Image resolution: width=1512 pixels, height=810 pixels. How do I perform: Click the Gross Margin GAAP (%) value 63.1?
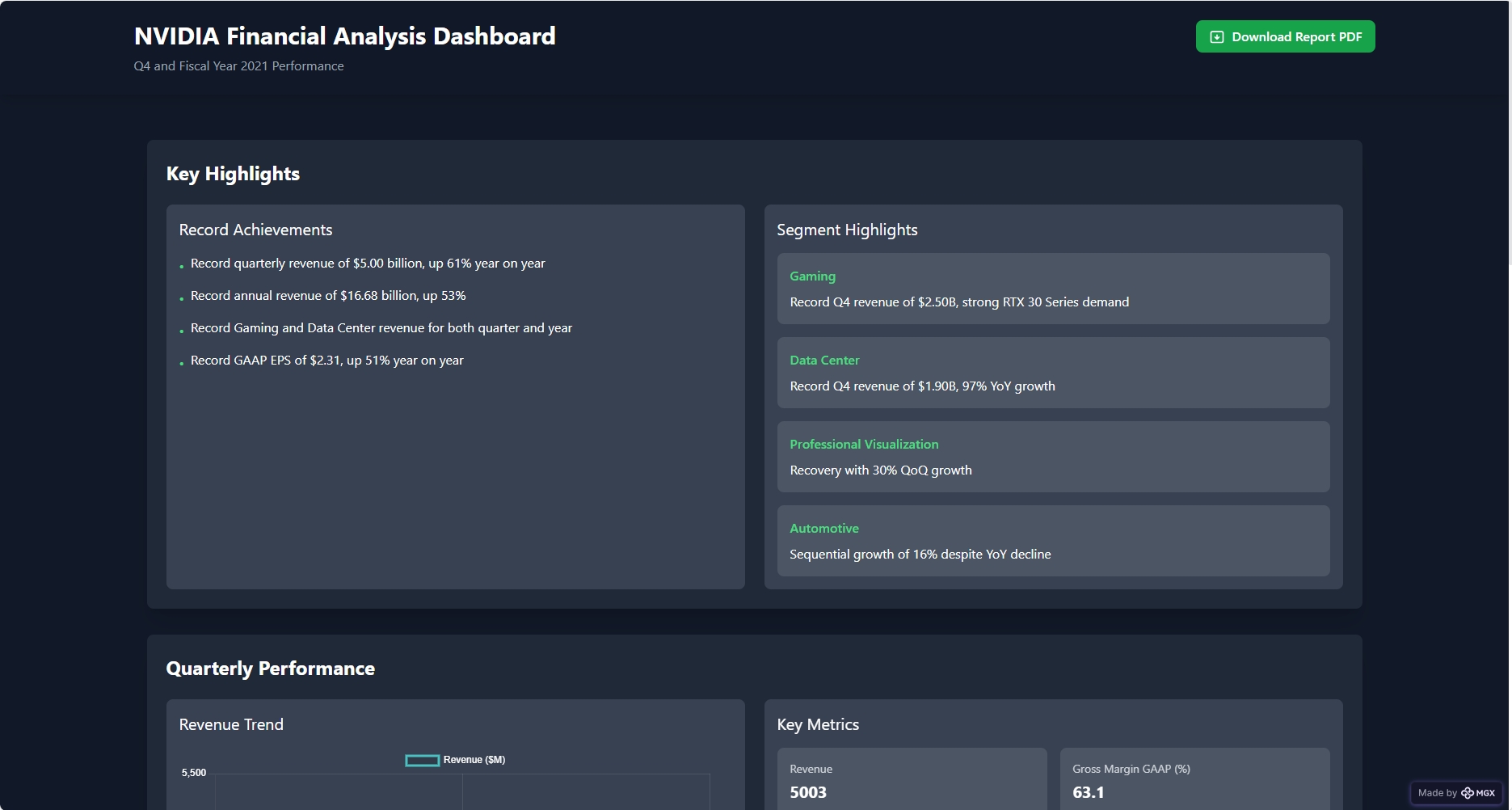pos(1089,792)
